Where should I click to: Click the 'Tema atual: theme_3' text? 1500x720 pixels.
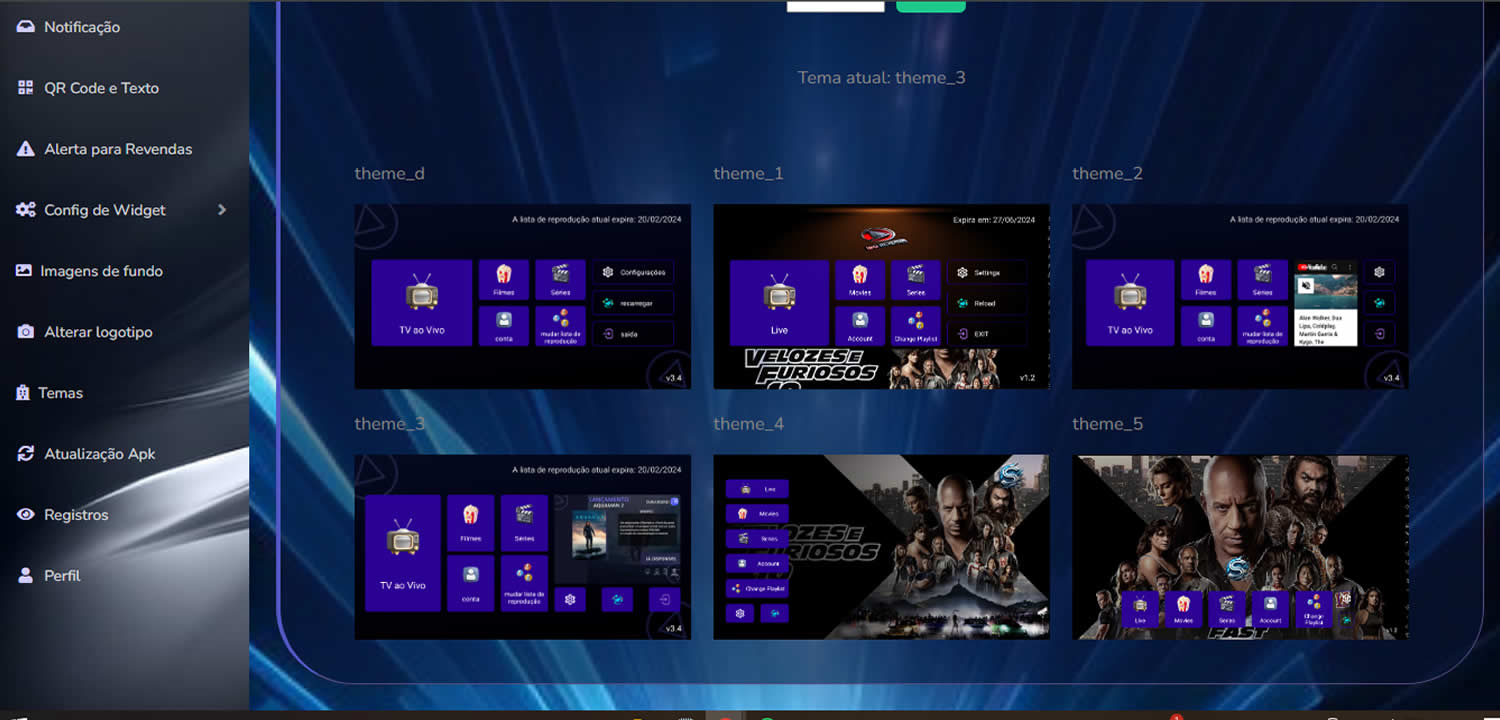click(x=881, y=78)
